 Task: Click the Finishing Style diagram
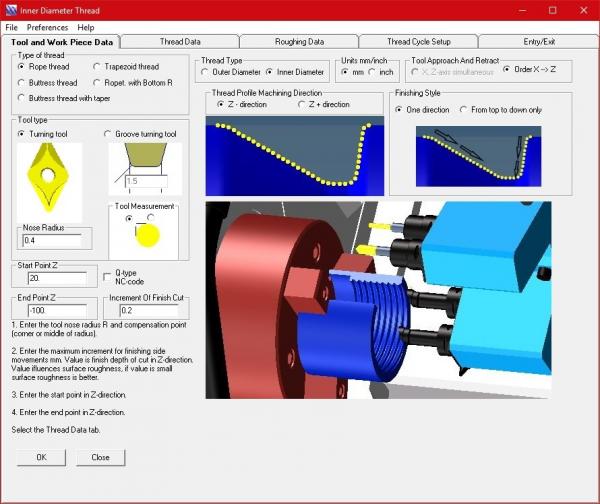(479, 154)
